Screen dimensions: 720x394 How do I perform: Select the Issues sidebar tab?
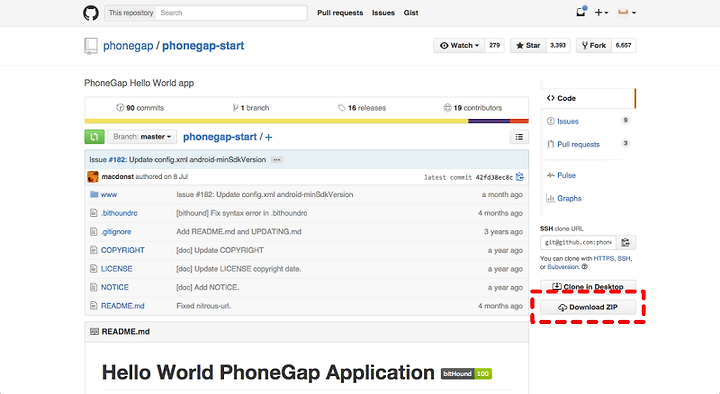588,121
